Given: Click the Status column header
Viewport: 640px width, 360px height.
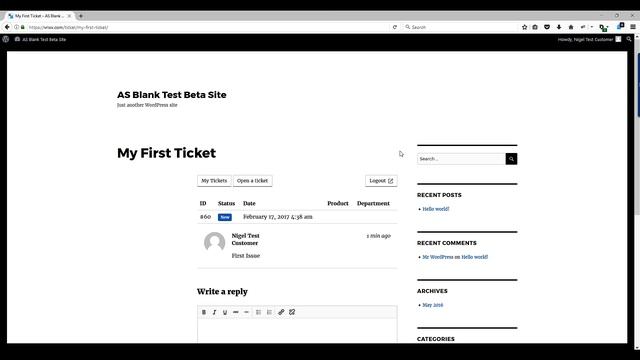Looking at the screenshot, I should 226,203.
